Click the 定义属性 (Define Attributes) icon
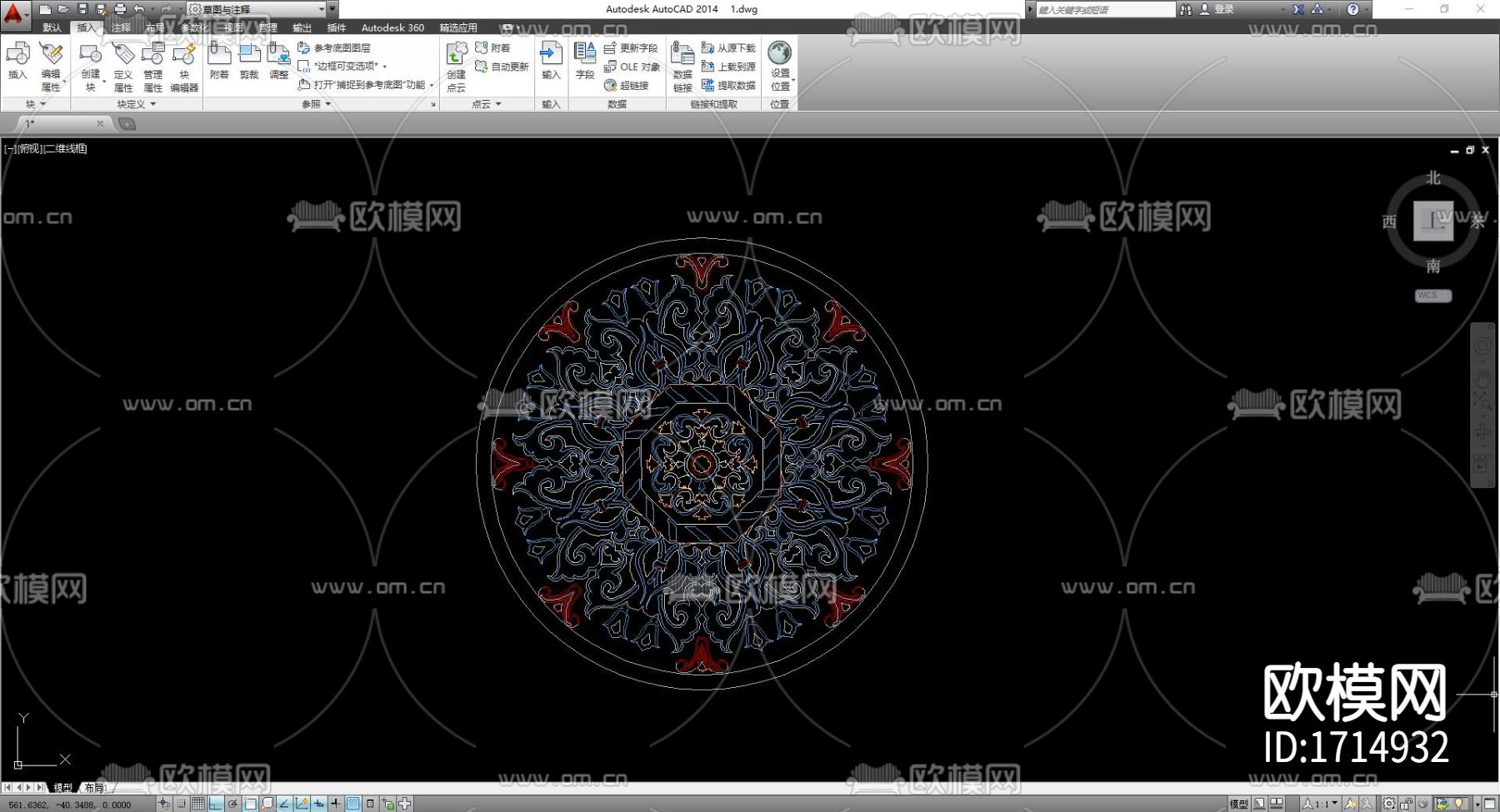The width and height of the screenshot is (1500, 812). pos(123,66)
